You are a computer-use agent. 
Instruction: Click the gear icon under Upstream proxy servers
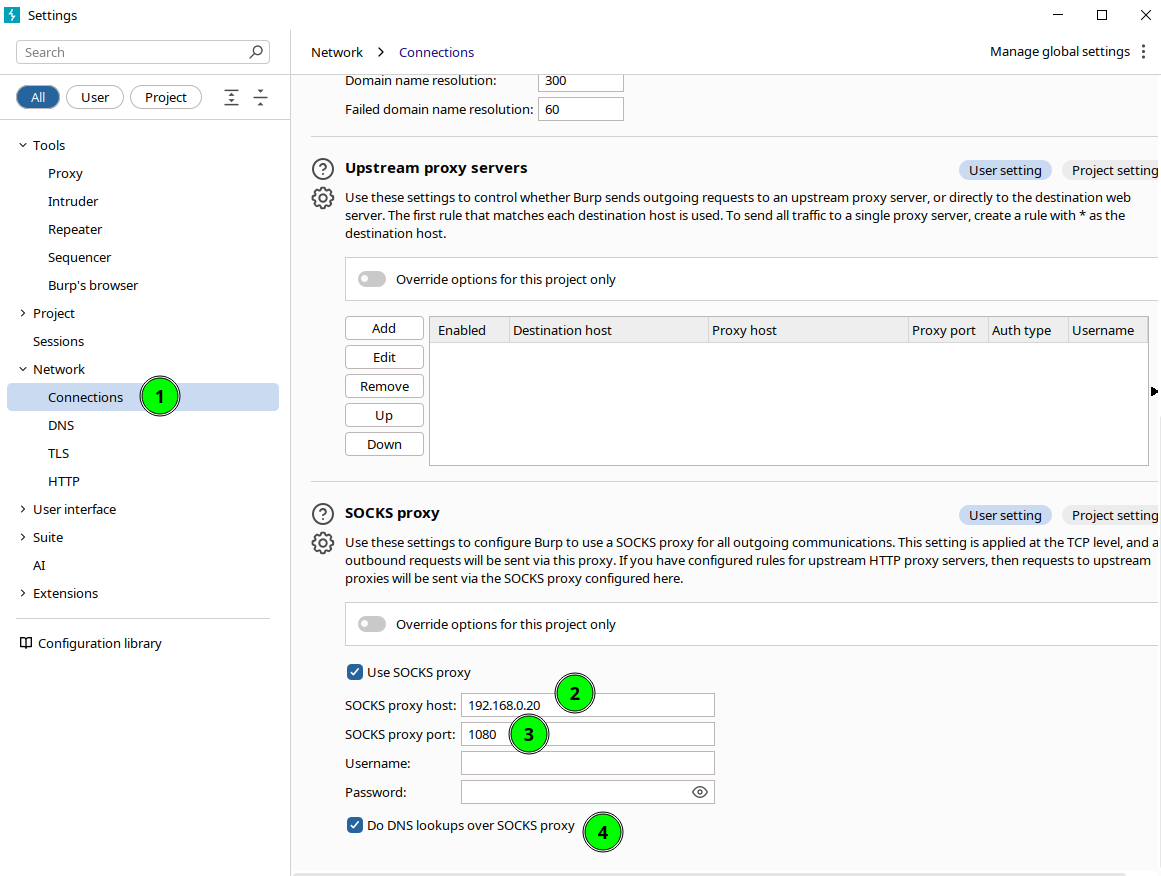322,198
